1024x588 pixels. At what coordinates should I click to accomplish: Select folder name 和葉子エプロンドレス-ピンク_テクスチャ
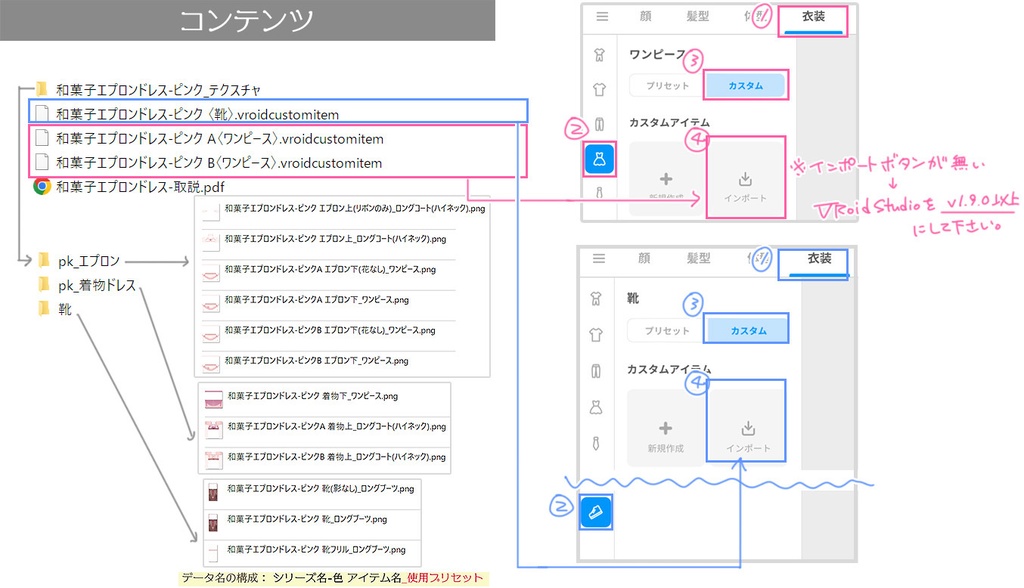click(158, 89)
